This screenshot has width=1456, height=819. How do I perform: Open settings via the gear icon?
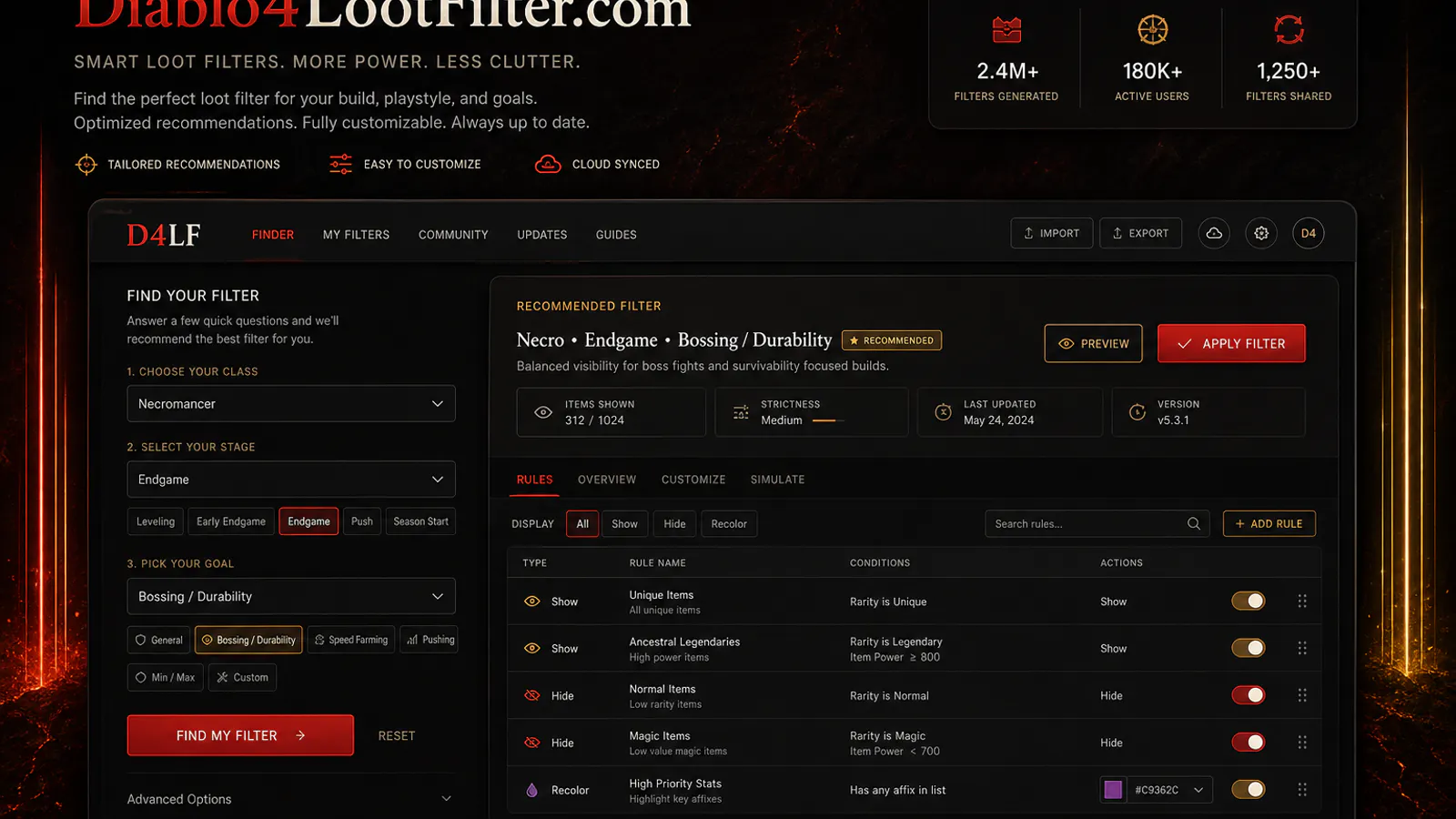pyautogui.click(x=1261, y=234)
